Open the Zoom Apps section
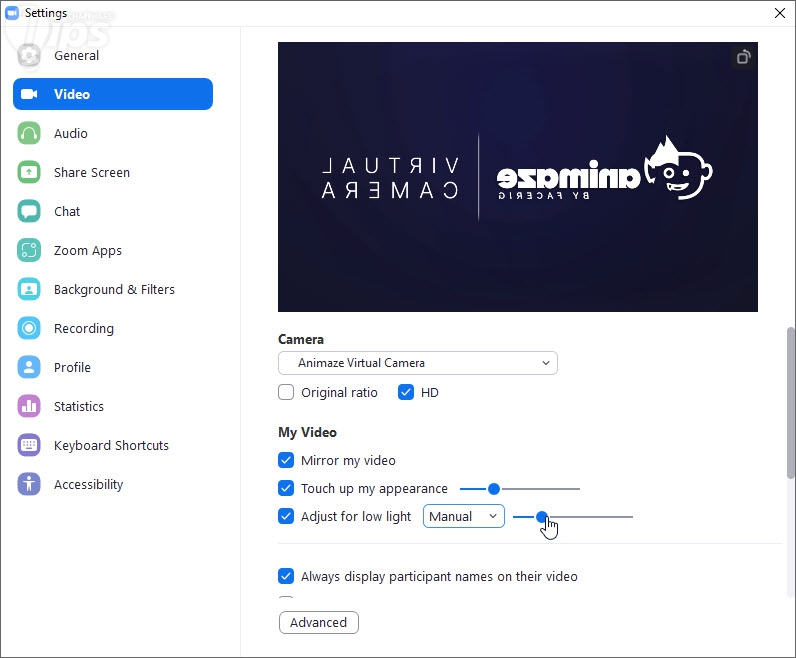Viewport: 796px width, 658px height. [113, 250]
